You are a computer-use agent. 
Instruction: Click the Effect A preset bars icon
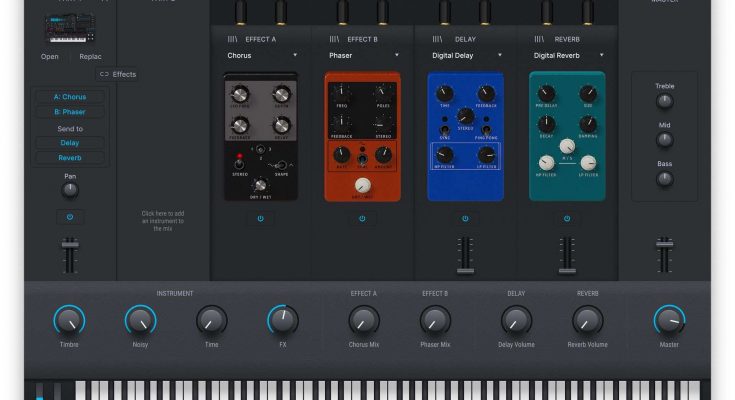click(232, 39)
